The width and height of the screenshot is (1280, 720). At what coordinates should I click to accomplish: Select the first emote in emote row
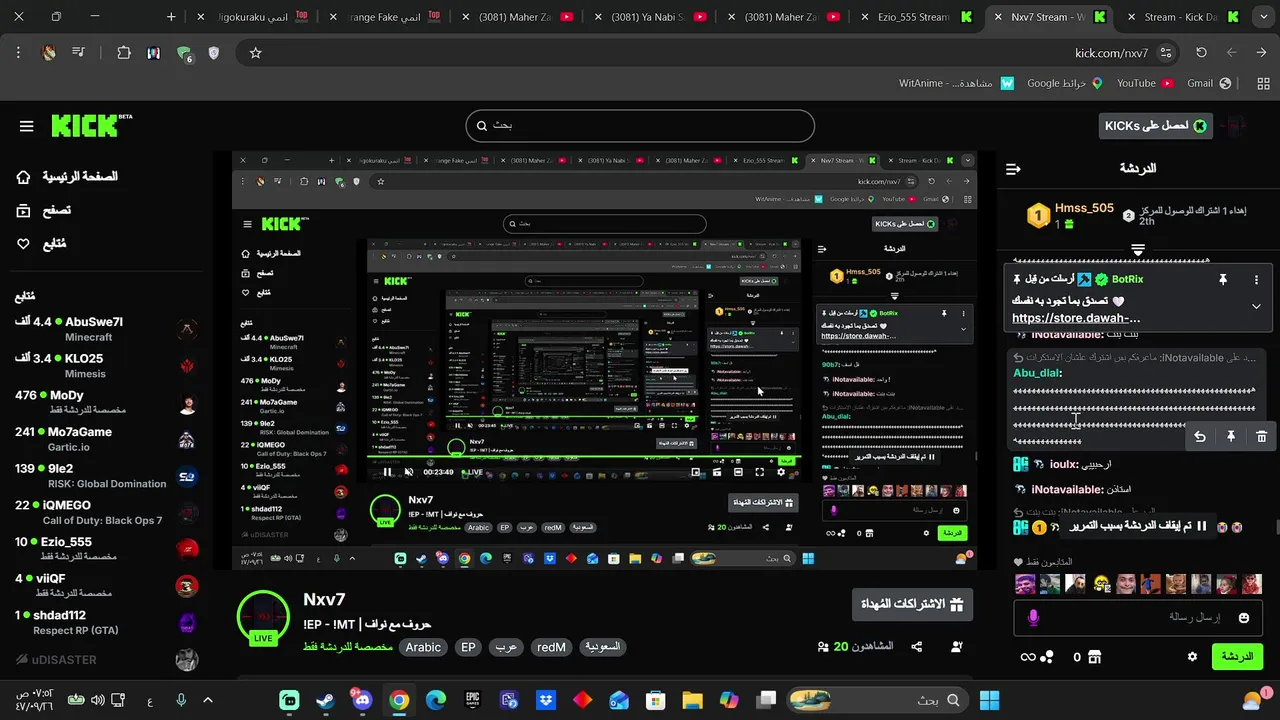1025,584
